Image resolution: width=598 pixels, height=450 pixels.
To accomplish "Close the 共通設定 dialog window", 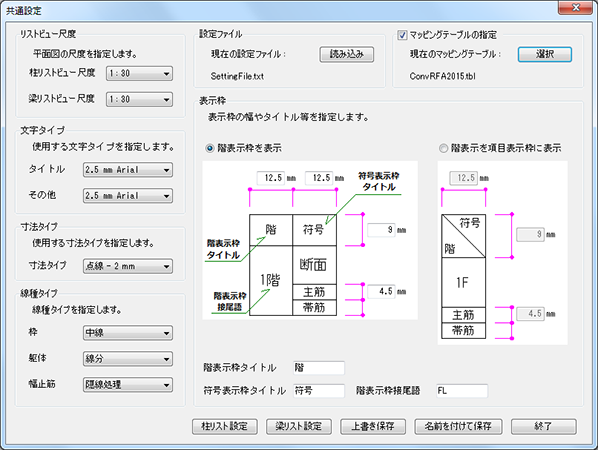I will (x=575, y=8).
